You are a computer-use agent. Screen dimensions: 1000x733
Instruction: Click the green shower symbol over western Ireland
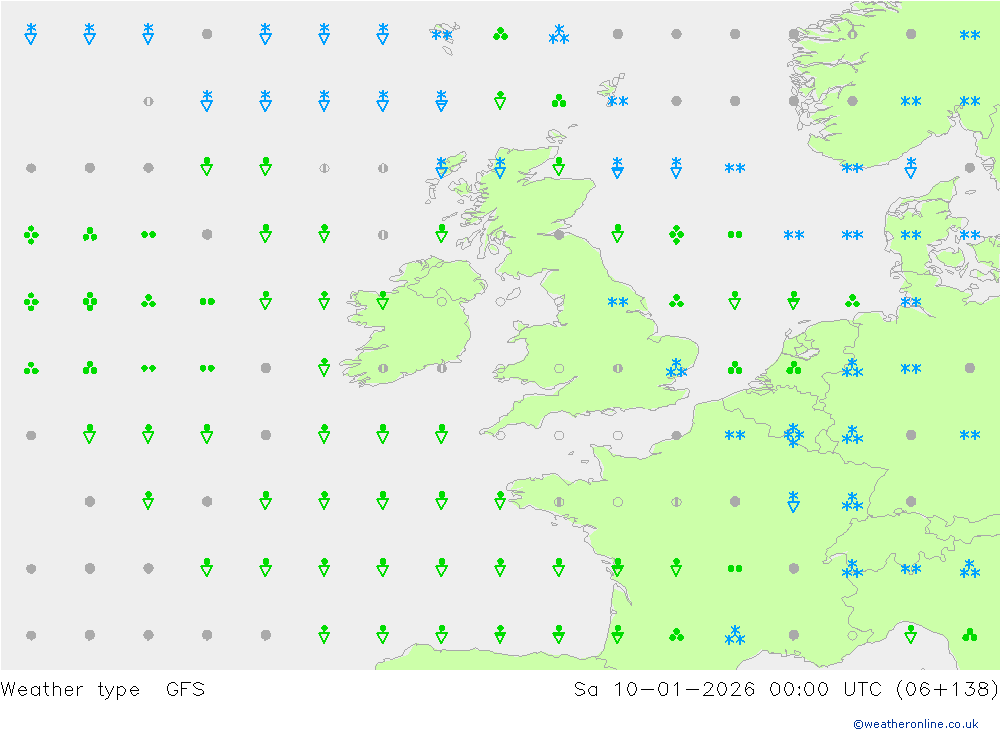[x=383, y=300]
